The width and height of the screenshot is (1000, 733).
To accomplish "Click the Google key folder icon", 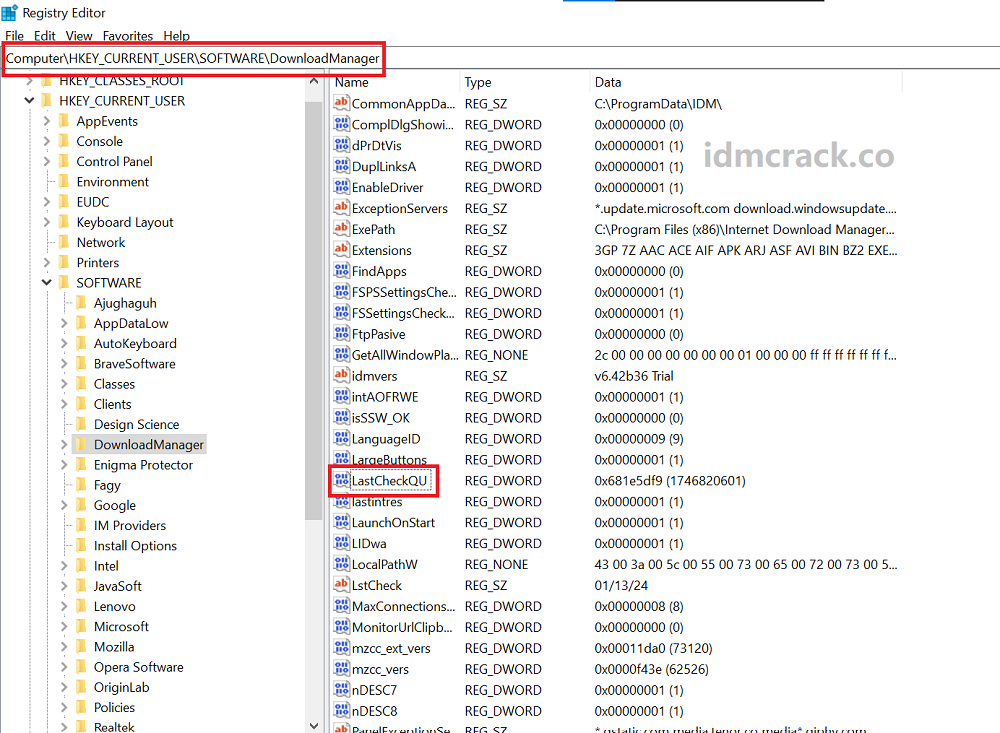I will pos(81,505).
